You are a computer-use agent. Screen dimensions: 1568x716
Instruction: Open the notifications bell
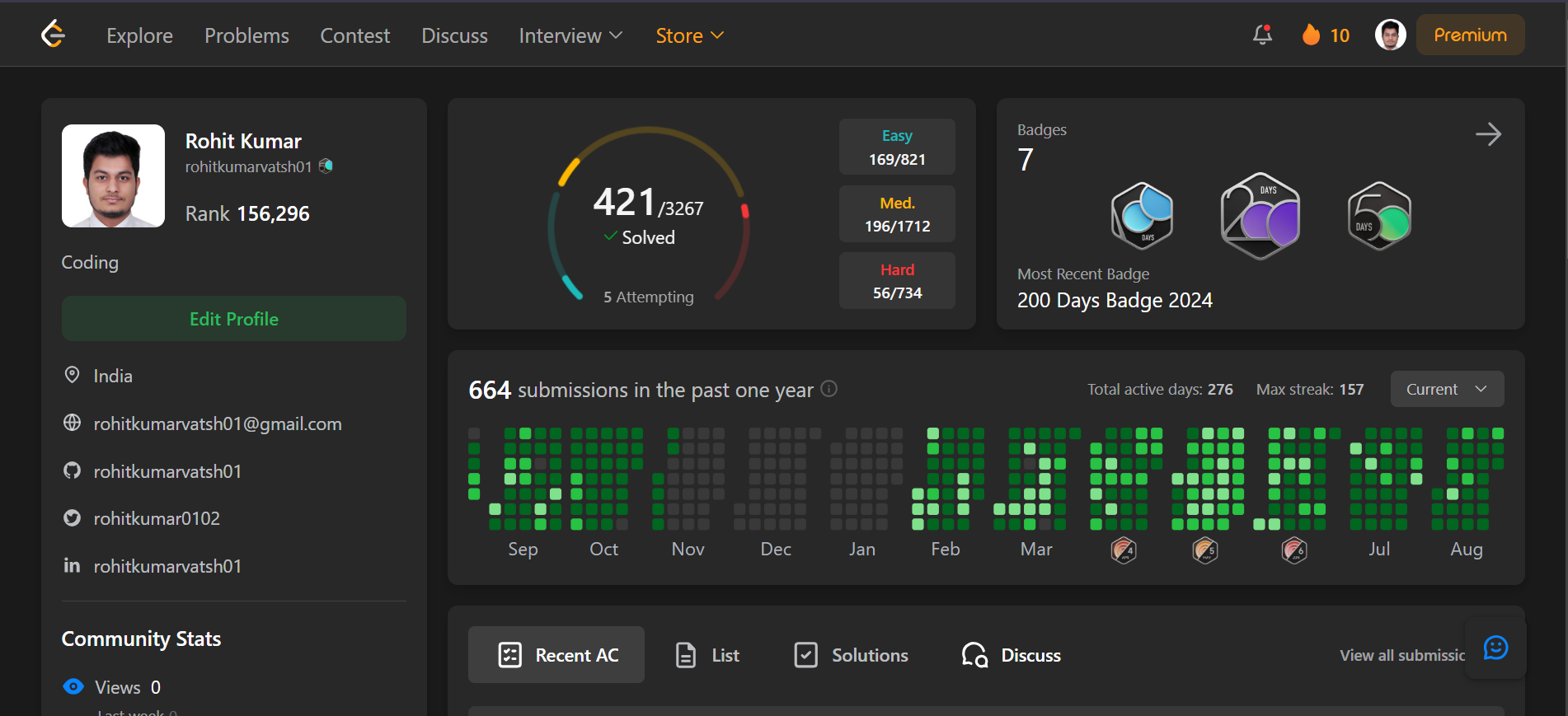pyautogui.click(x=1262, y=35)
